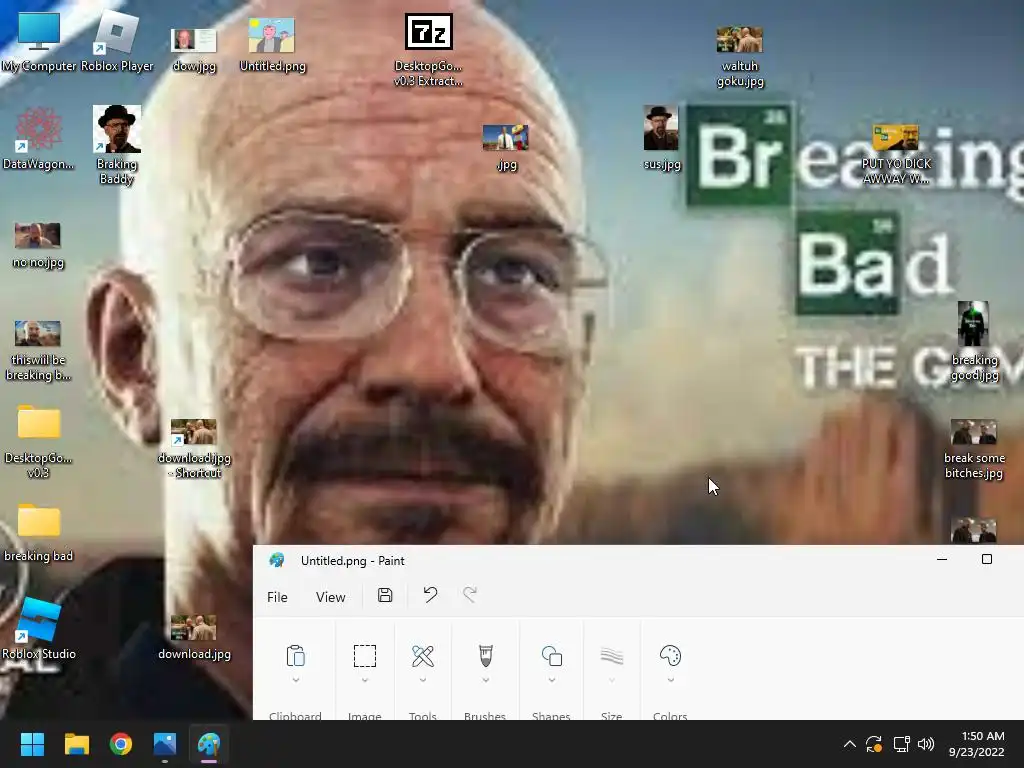Screen dimensions: 1024x768
Task: Open the Windows Start button
Action: tap(32, 744)
